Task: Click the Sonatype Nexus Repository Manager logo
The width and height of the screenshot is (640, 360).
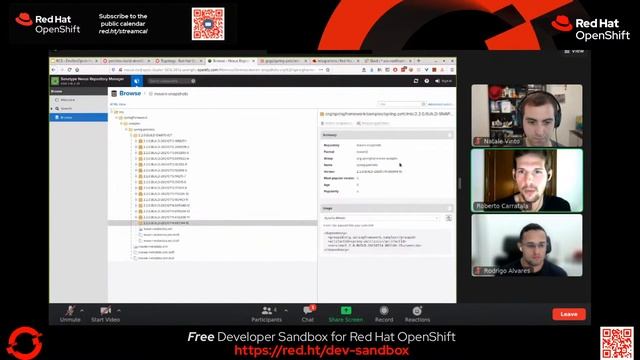Action: point(55,81)
